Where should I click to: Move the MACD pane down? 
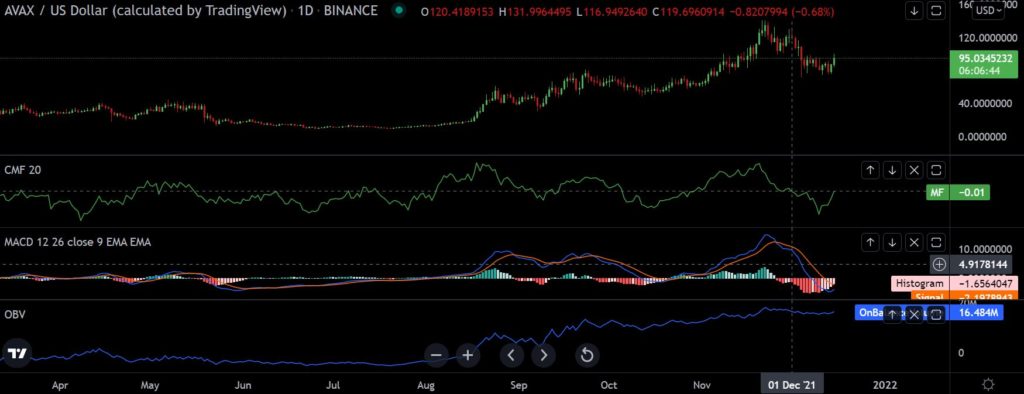pyautogui.click(x=892, y=242)
